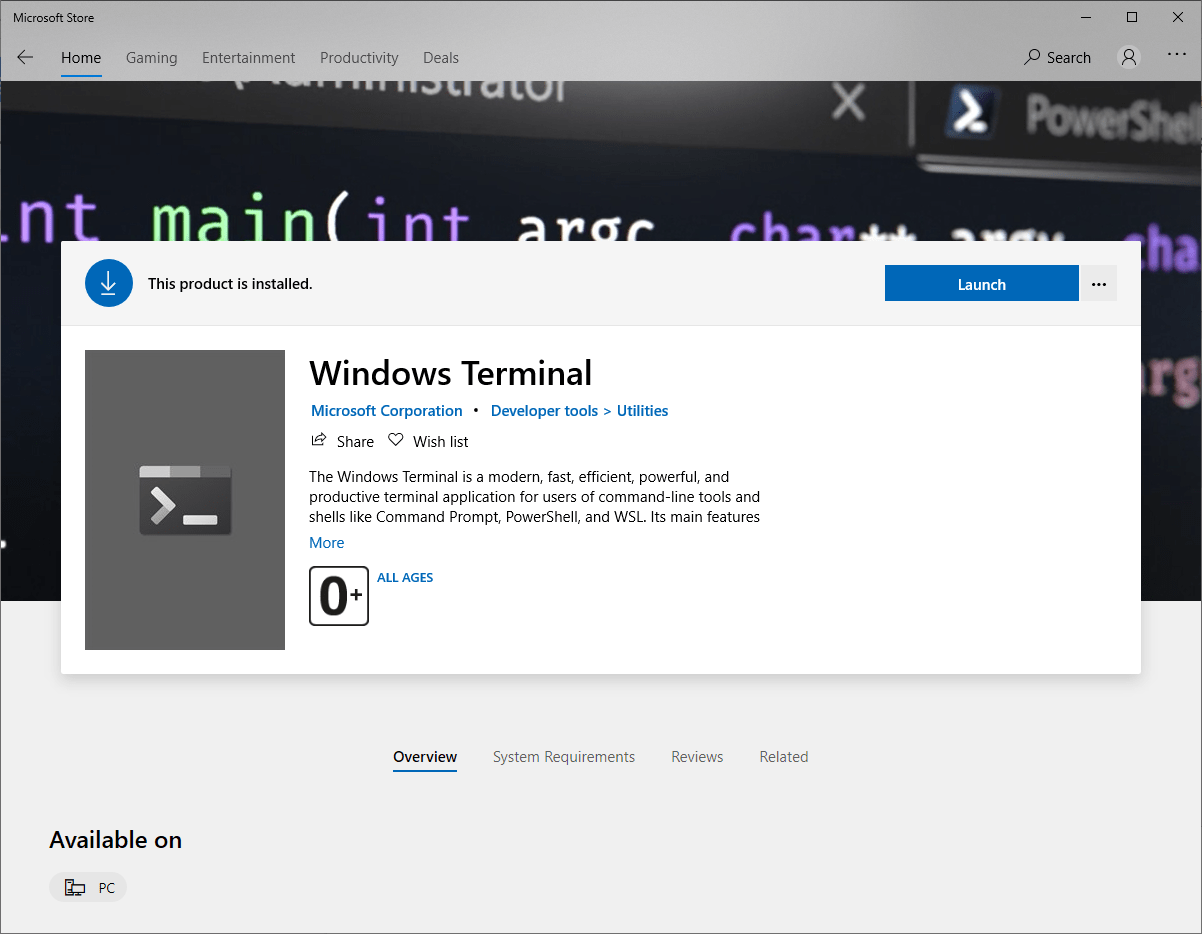Open Microsoft Corporation publisher link
The image size is (1202, 934).
click(386, 411)
